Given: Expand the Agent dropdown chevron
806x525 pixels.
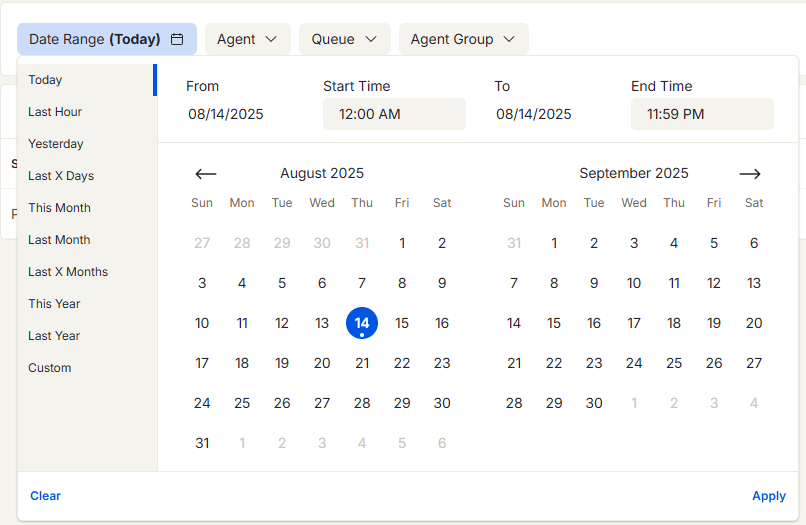Looking at the screenshot, I should click(x=271, y=39).
